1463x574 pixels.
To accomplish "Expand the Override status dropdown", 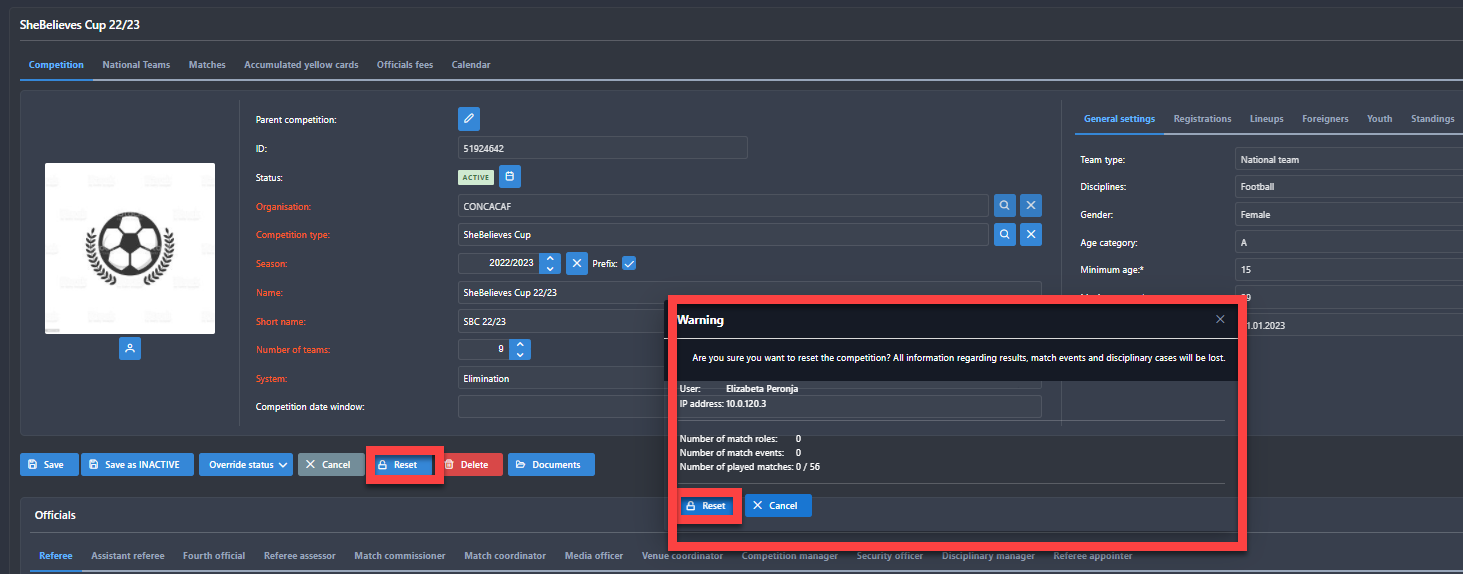I will tap(245, 465).
